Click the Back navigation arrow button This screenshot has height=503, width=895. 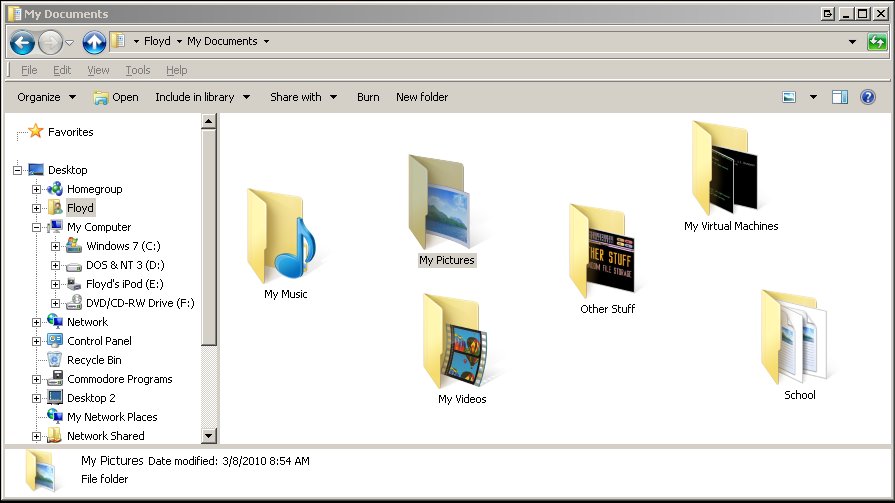click(22, 42)
